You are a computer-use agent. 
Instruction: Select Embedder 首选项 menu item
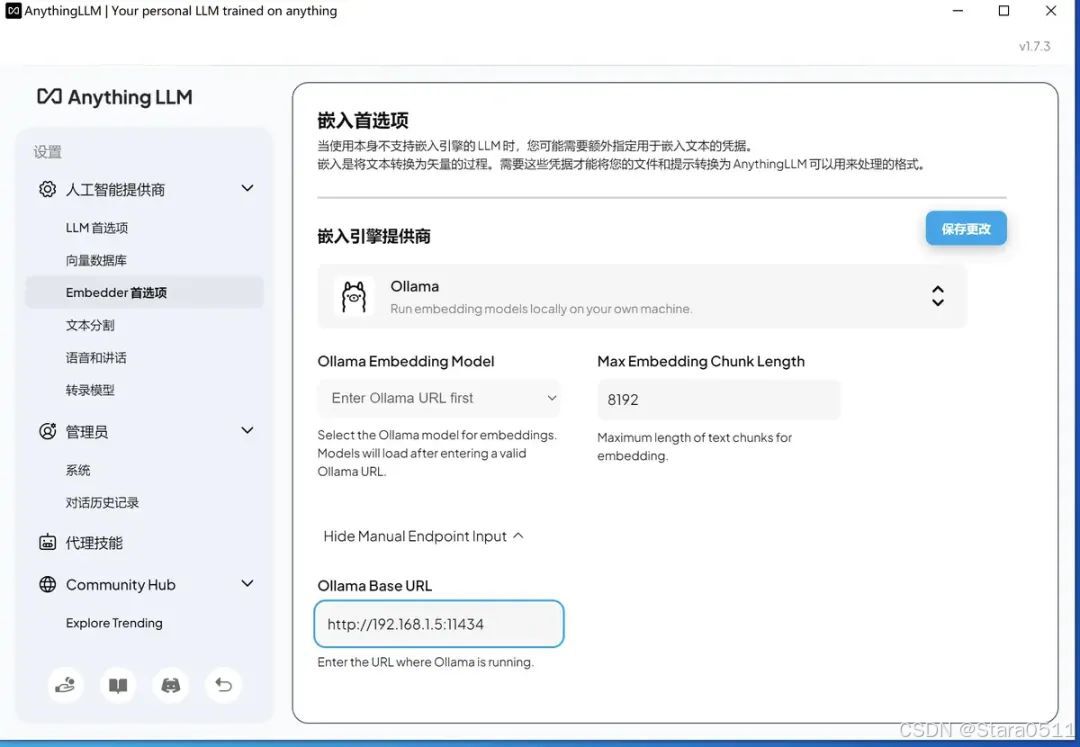(x=145, y=293)
